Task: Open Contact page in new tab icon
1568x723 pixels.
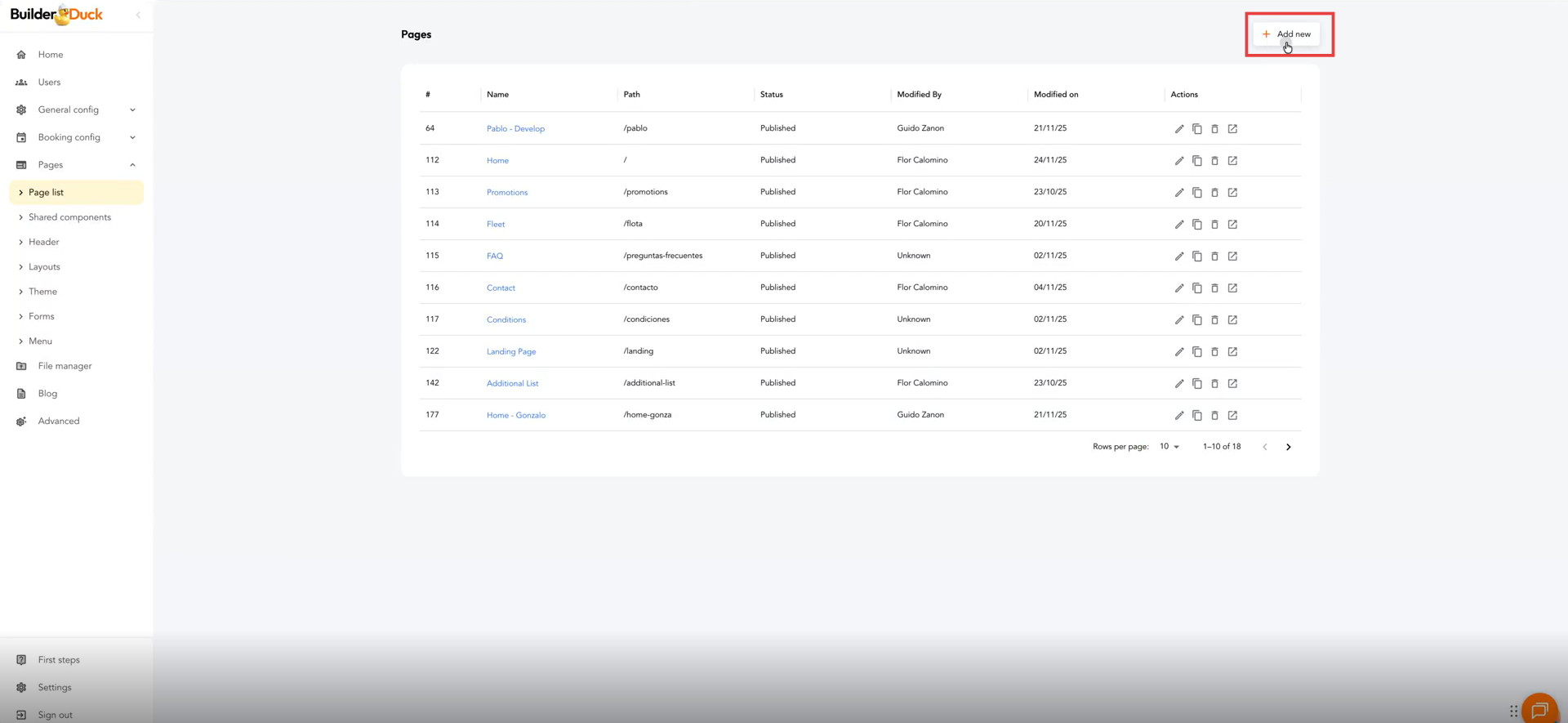Action: coord(1232,288)
